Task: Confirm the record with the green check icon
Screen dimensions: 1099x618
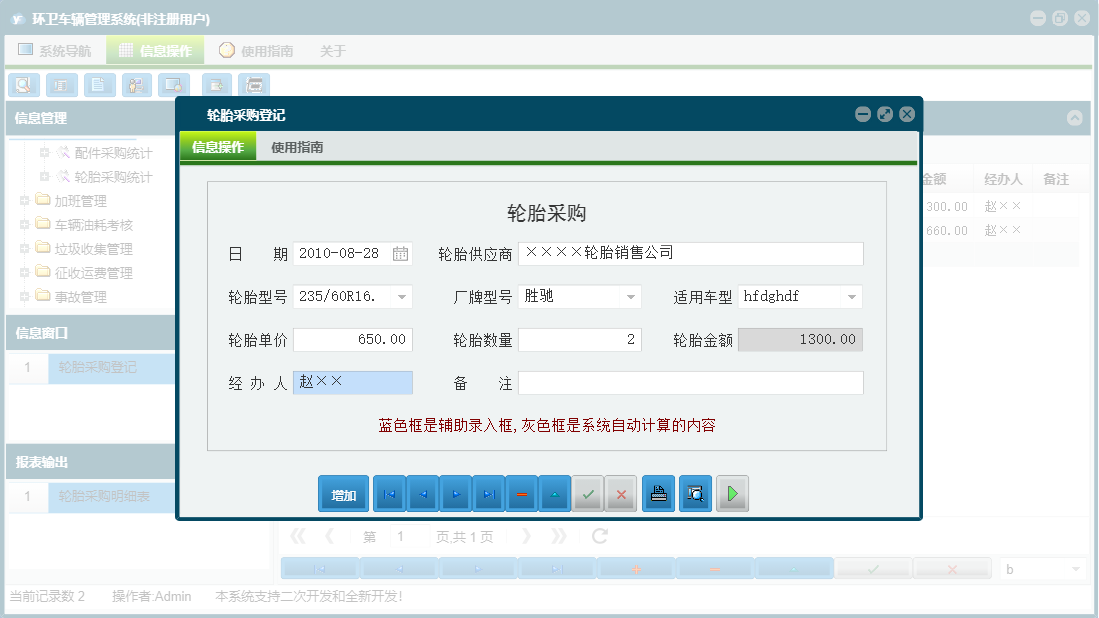Action: (x=588, y=493)
